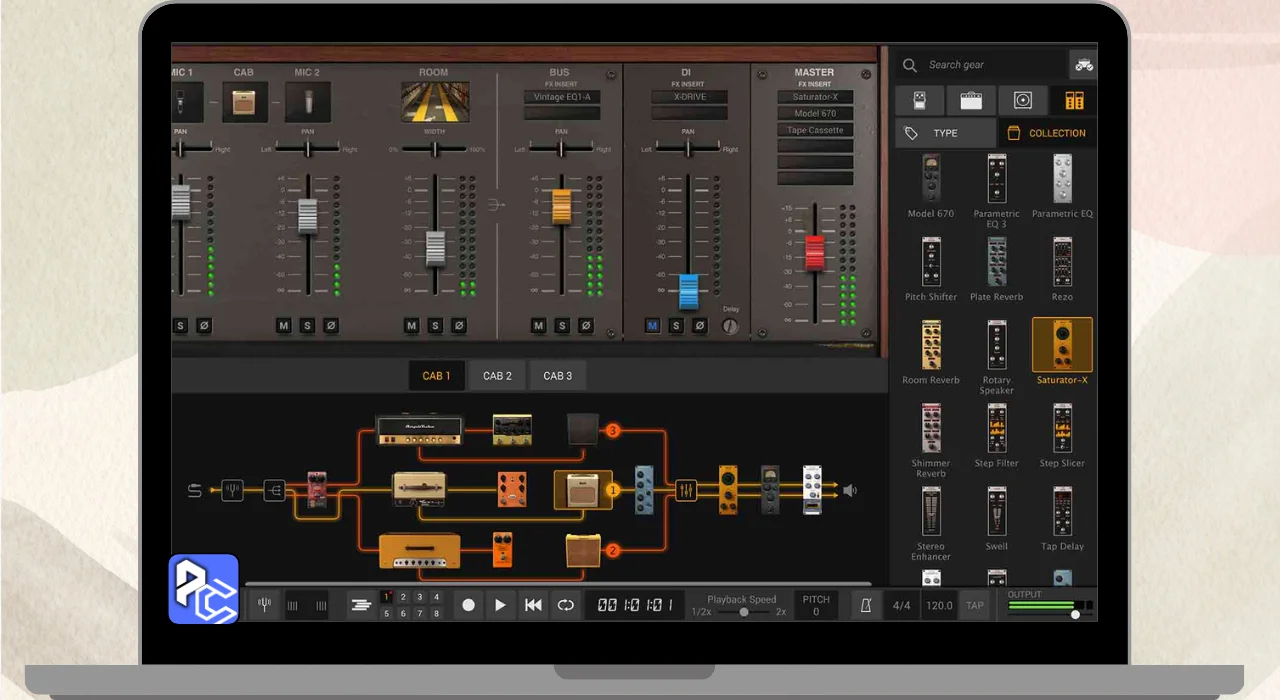
Task: Select the Plate Reverb rack unit
Action: point(996,263)
